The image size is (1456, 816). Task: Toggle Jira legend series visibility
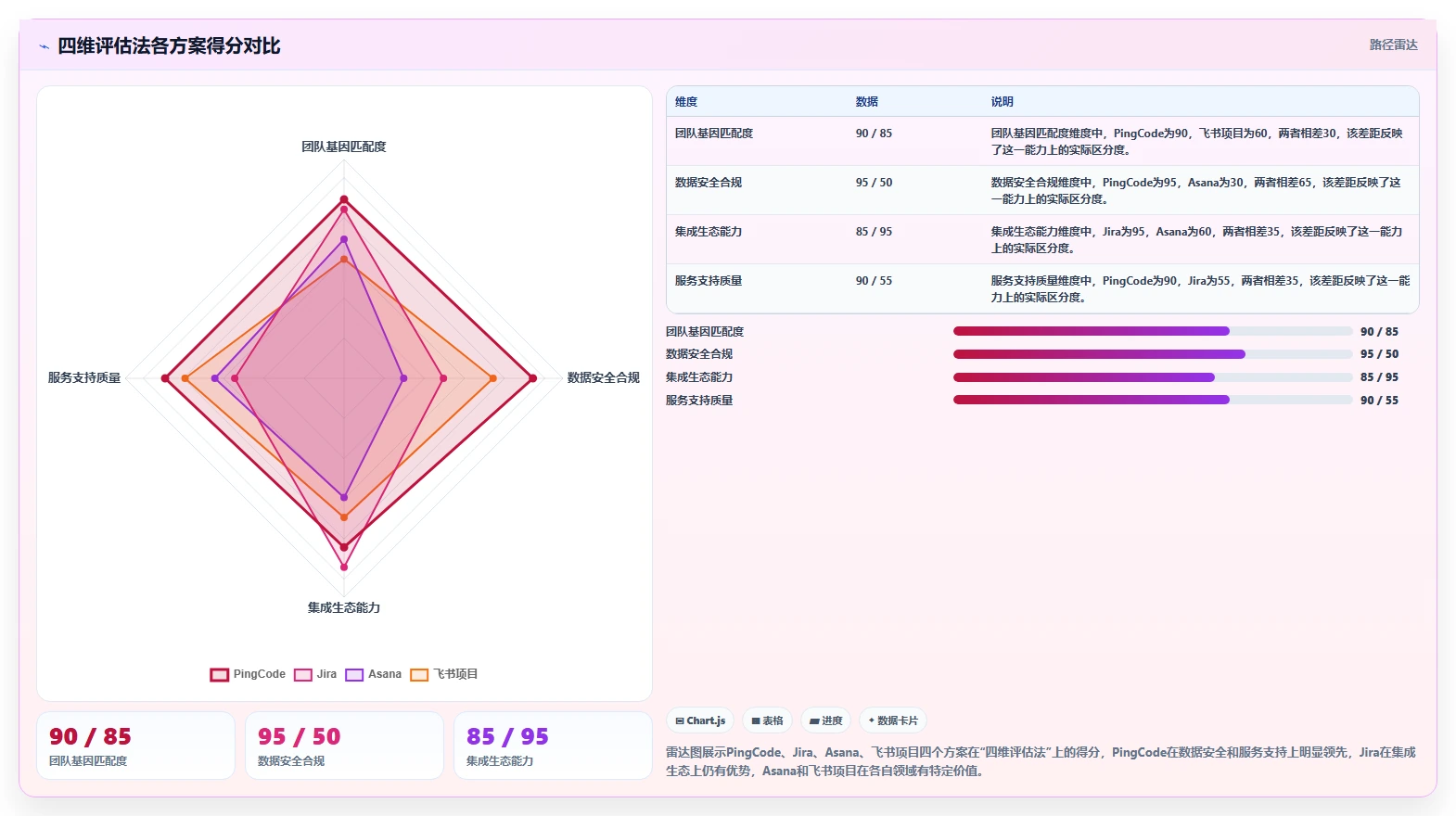click(x=315, y=674)
